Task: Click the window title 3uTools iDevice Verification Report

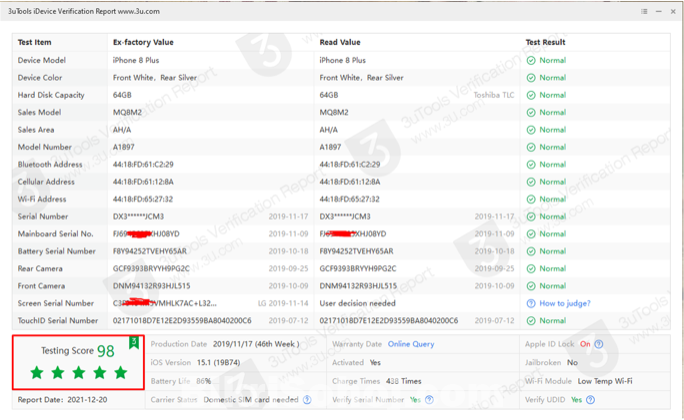Action: tap(84, 11)
